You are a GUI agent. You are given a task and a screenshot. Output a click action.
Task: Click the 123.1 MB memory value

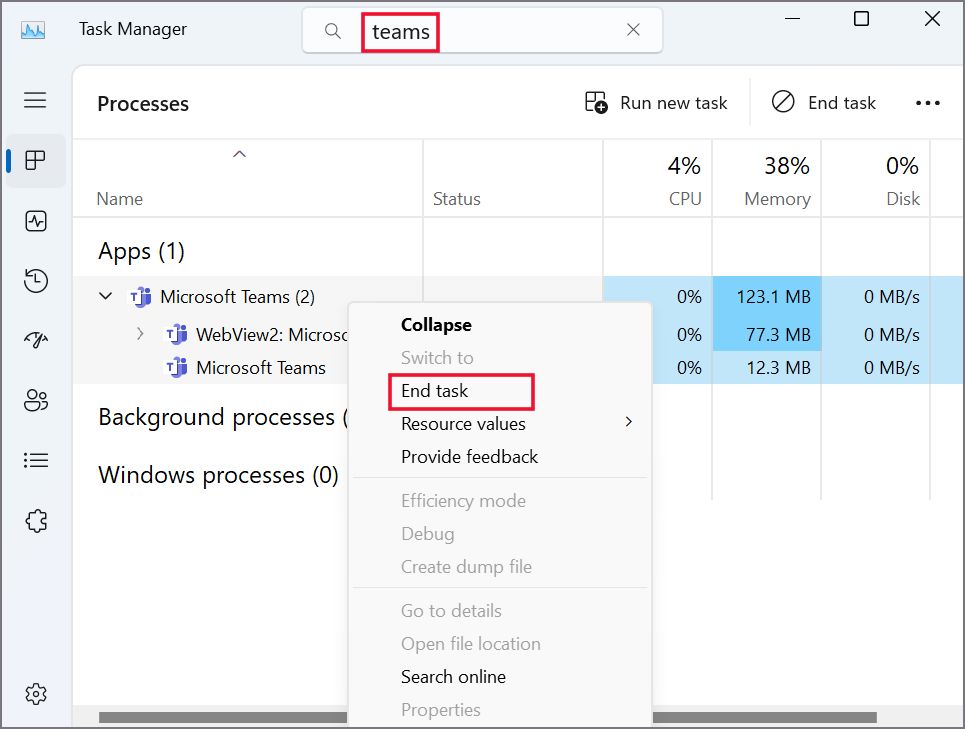[x=774, y=297]
